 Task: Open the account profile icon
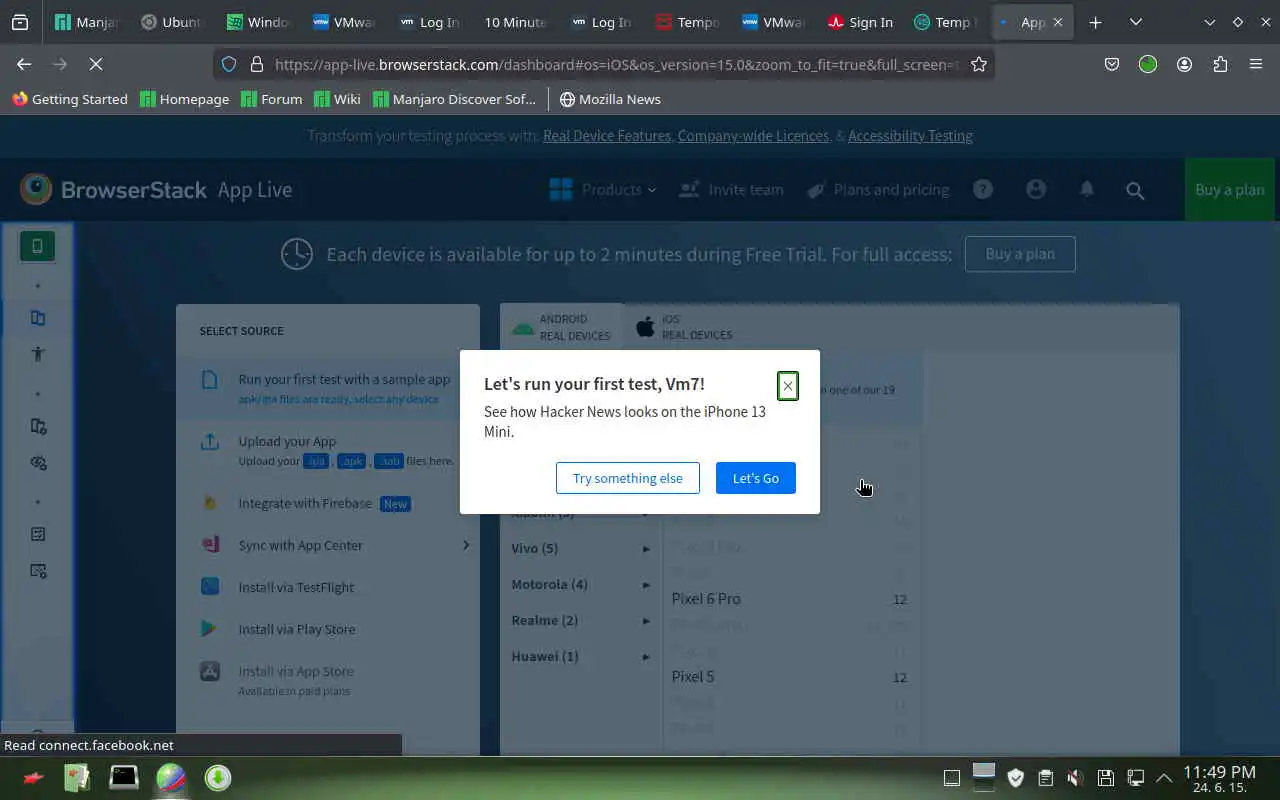[x=1036, y=189]
